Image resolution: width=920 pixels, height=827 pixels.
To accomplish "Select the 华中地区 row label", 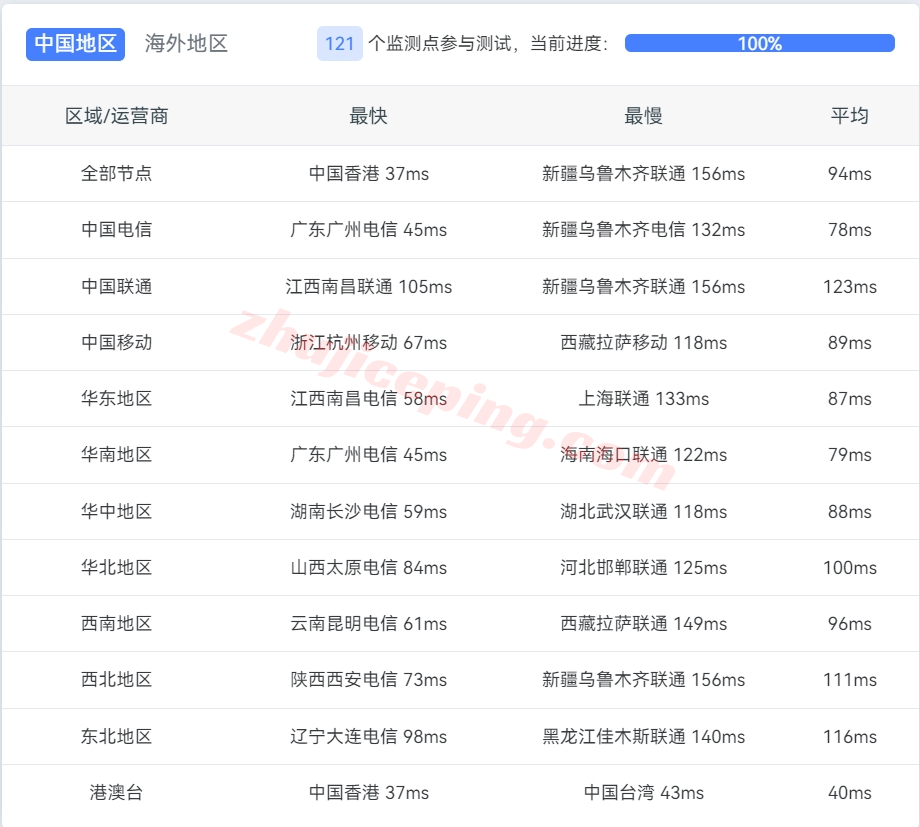I will [x=117, y=511].
